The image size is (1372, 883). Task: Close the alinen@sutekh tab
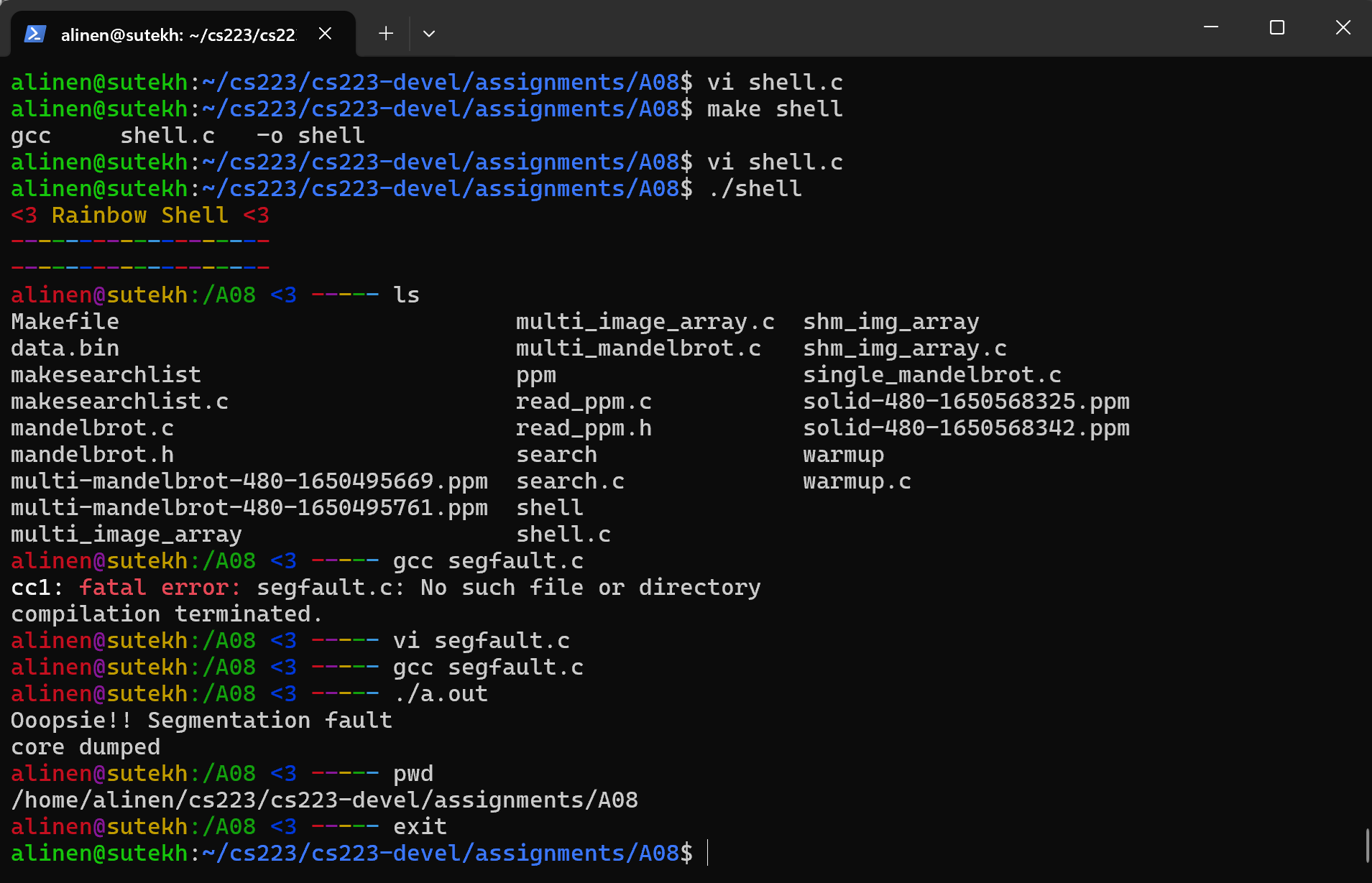(325, 34)
